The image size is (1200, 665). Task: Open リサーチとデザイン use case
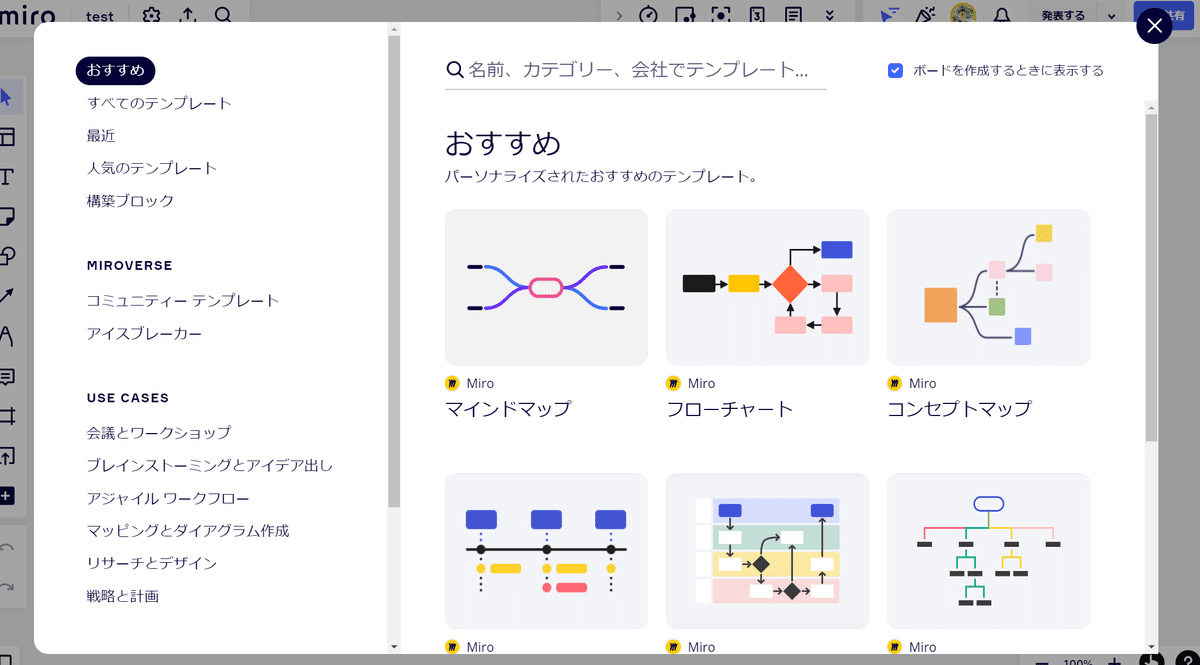point(152,563)
